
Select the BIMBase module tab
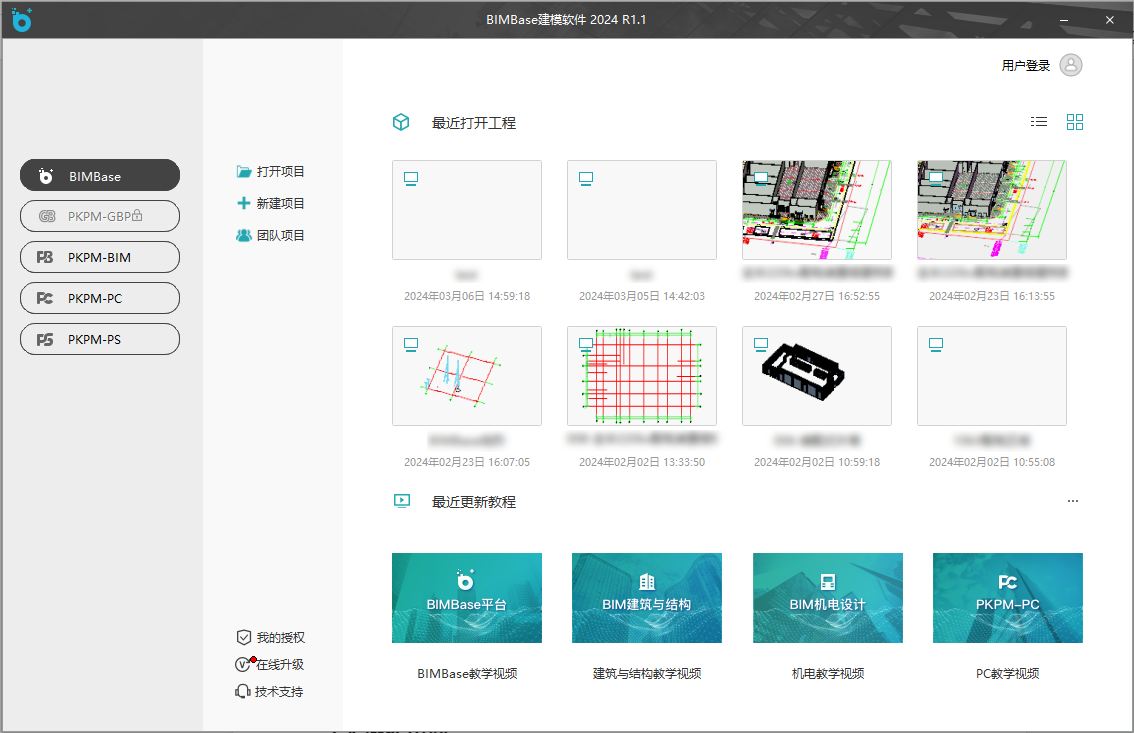coord(100,176)
